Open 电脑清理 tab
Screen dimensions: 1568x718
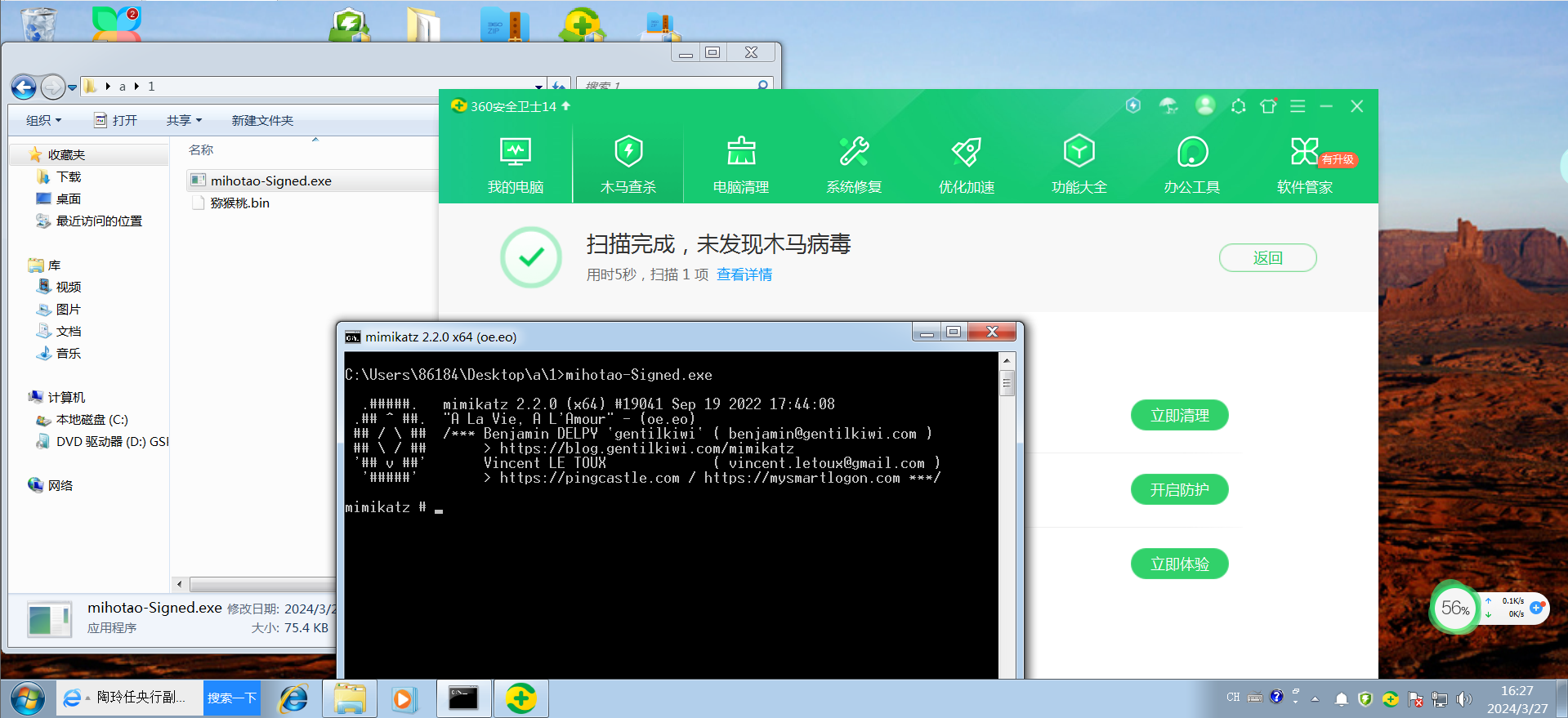[740, 165]
